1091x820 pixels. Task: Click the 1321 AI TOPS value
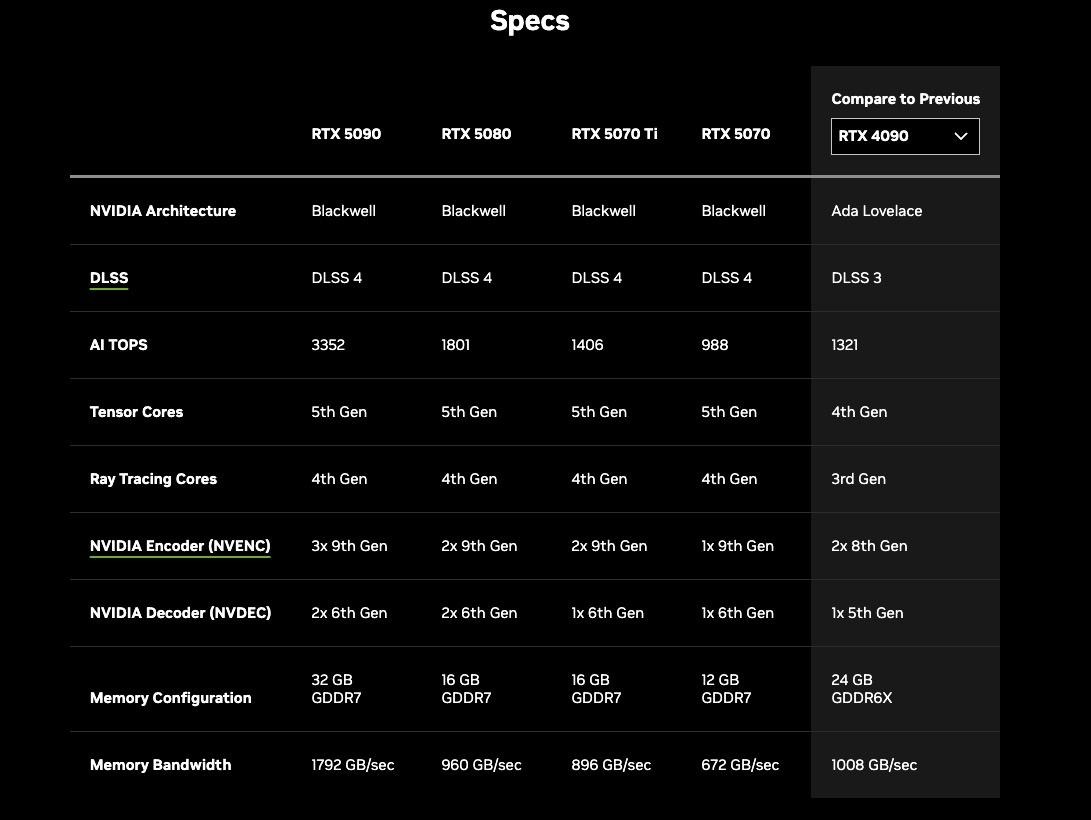(x=845, y=345)
